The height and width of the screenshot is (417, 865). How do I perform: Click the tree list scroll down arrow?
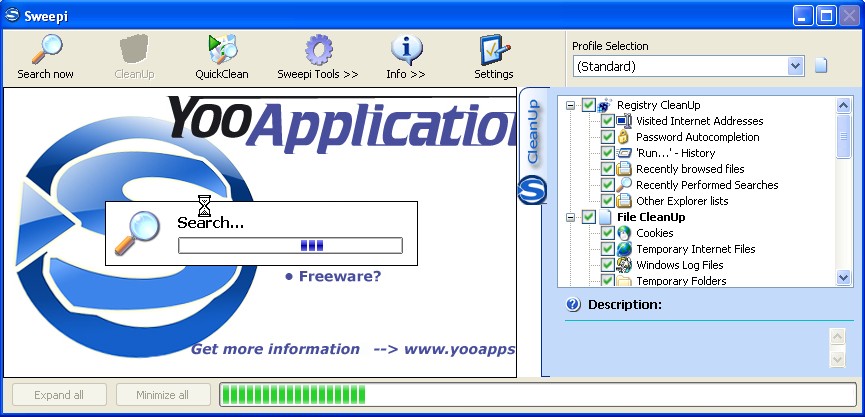(x=843, y=277)
